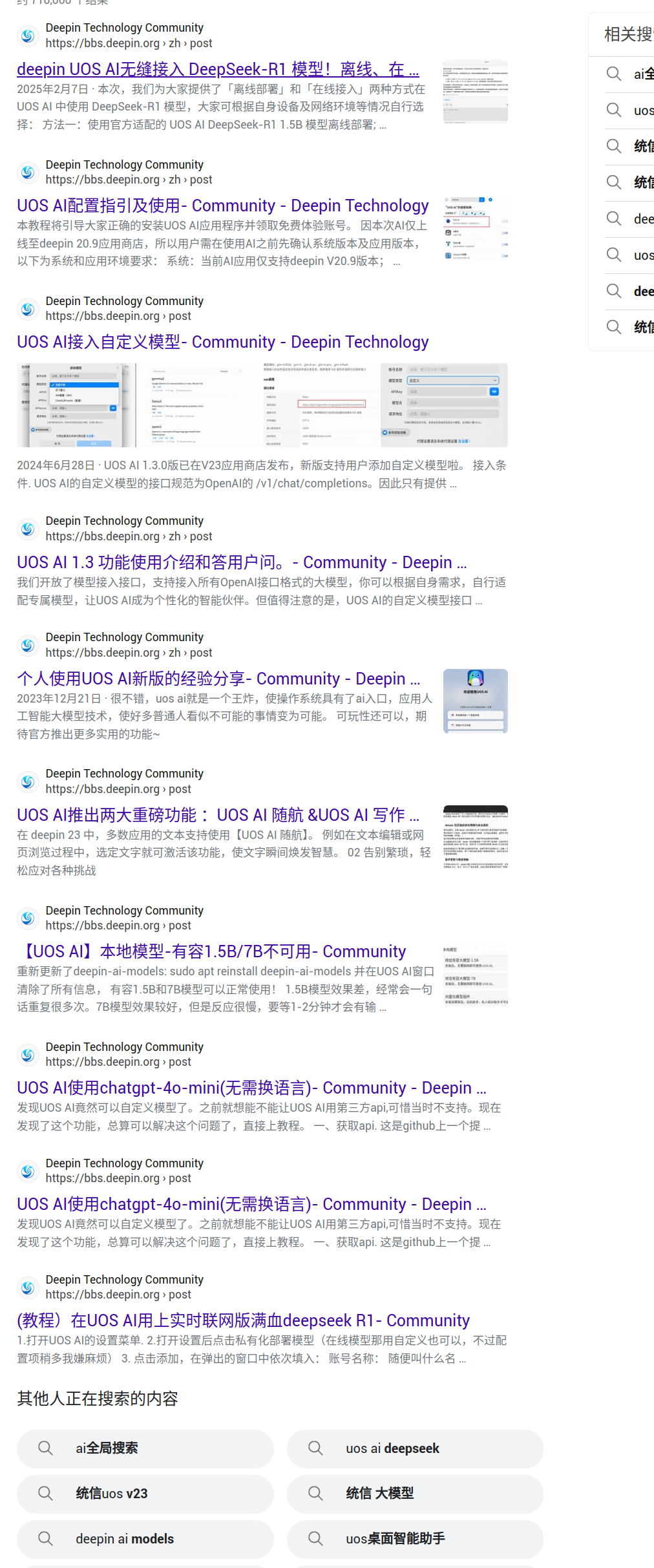Click the favicon above UOS AI 1.3 功能使用介绍
This screenshot has width=654, height=1568.
[x=28, y=529]
